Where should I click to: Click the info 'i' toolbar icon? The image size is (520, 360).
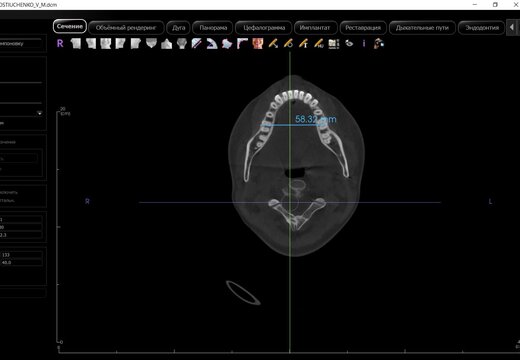[x=364, y=44]
